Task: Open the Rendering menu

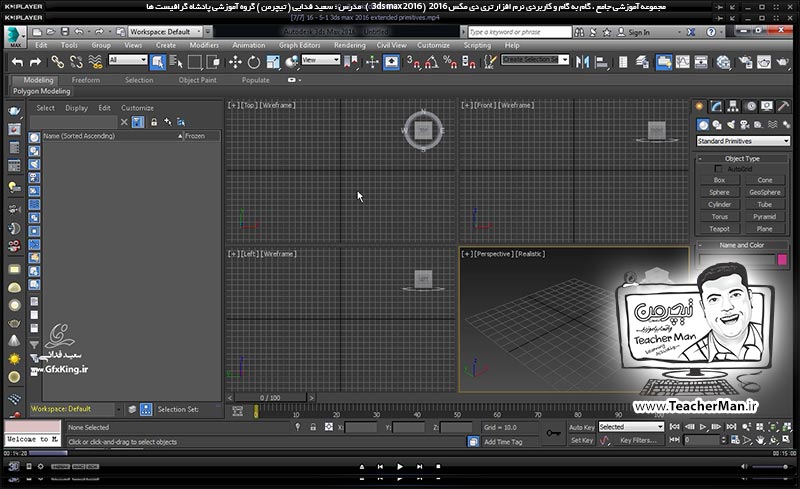Action: pyautogui.click(x=349, y=45)
